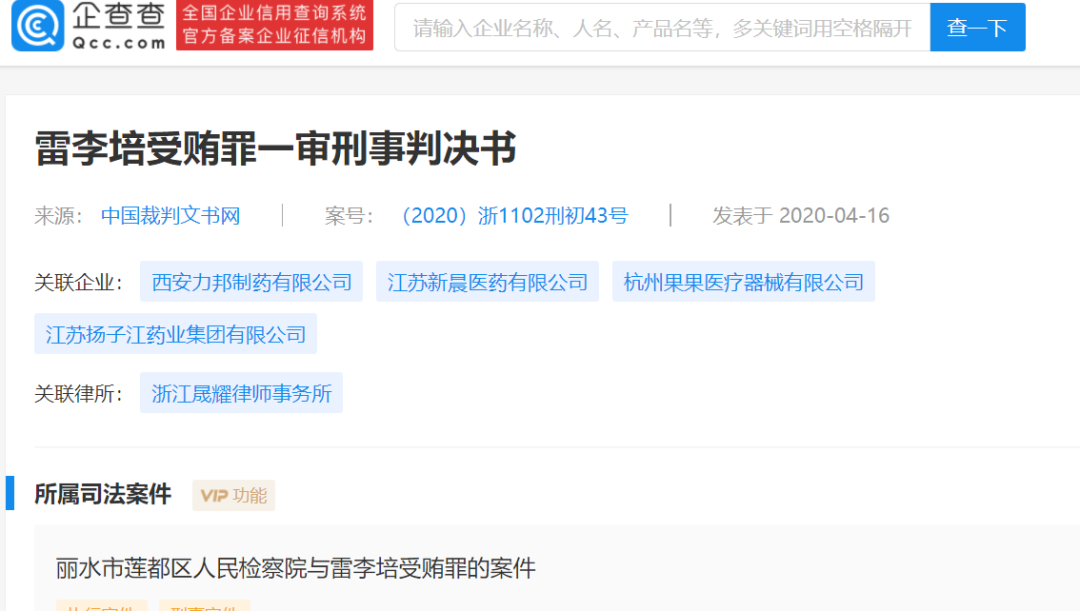This screenshot has height=611, width=1080.
Task: Click the 来源 label
Action: pyautogui.click(x=59, y=216)
